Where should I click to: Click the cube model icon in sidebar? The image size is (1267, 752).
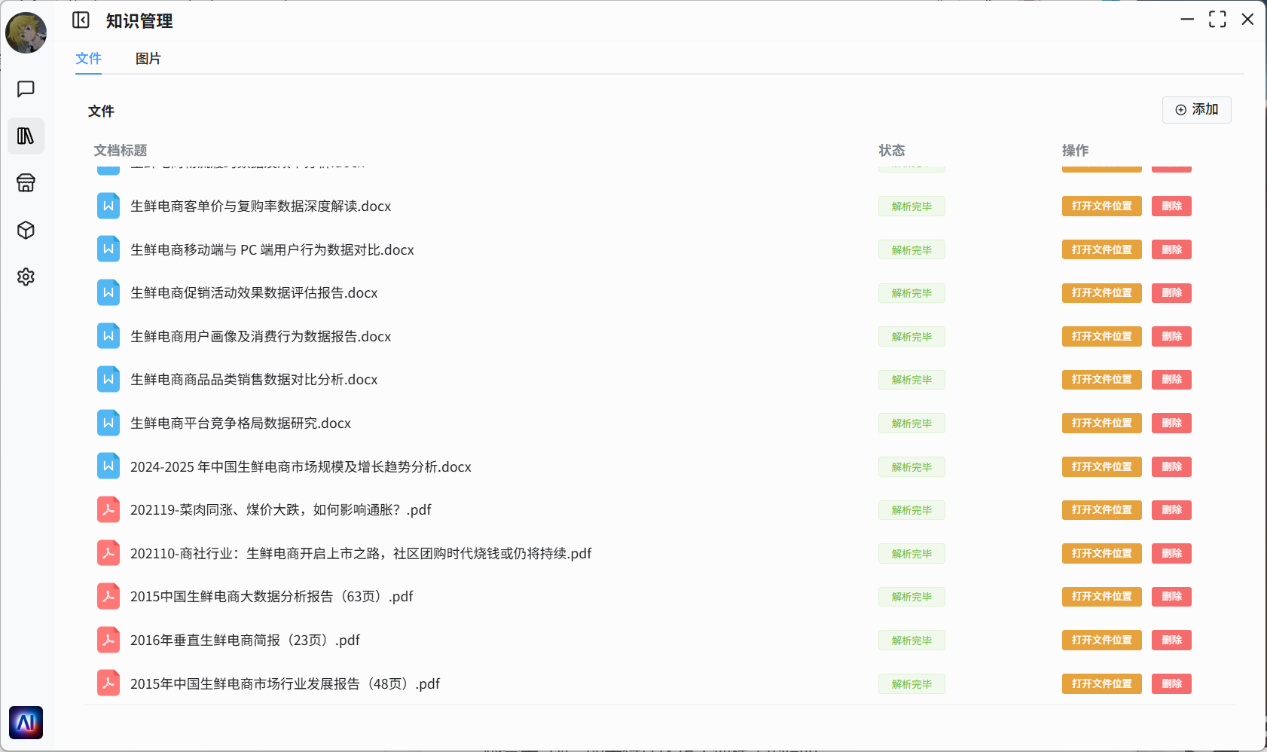(26, 230)
